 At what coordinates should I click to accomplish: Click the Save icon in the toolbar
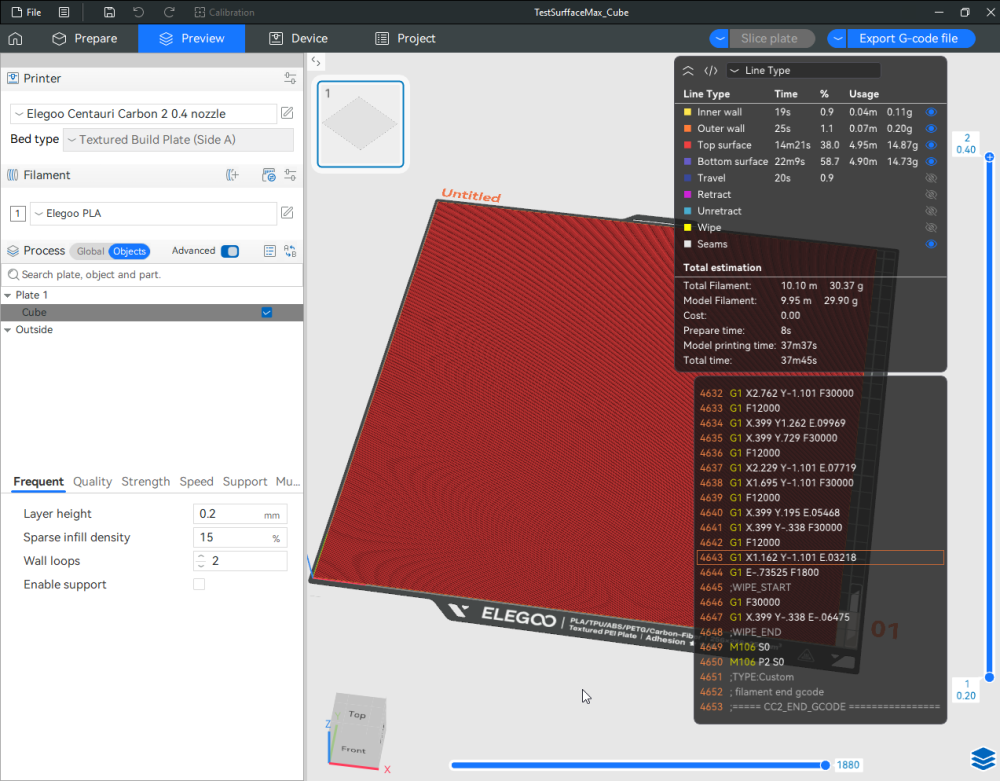point(110,12)
